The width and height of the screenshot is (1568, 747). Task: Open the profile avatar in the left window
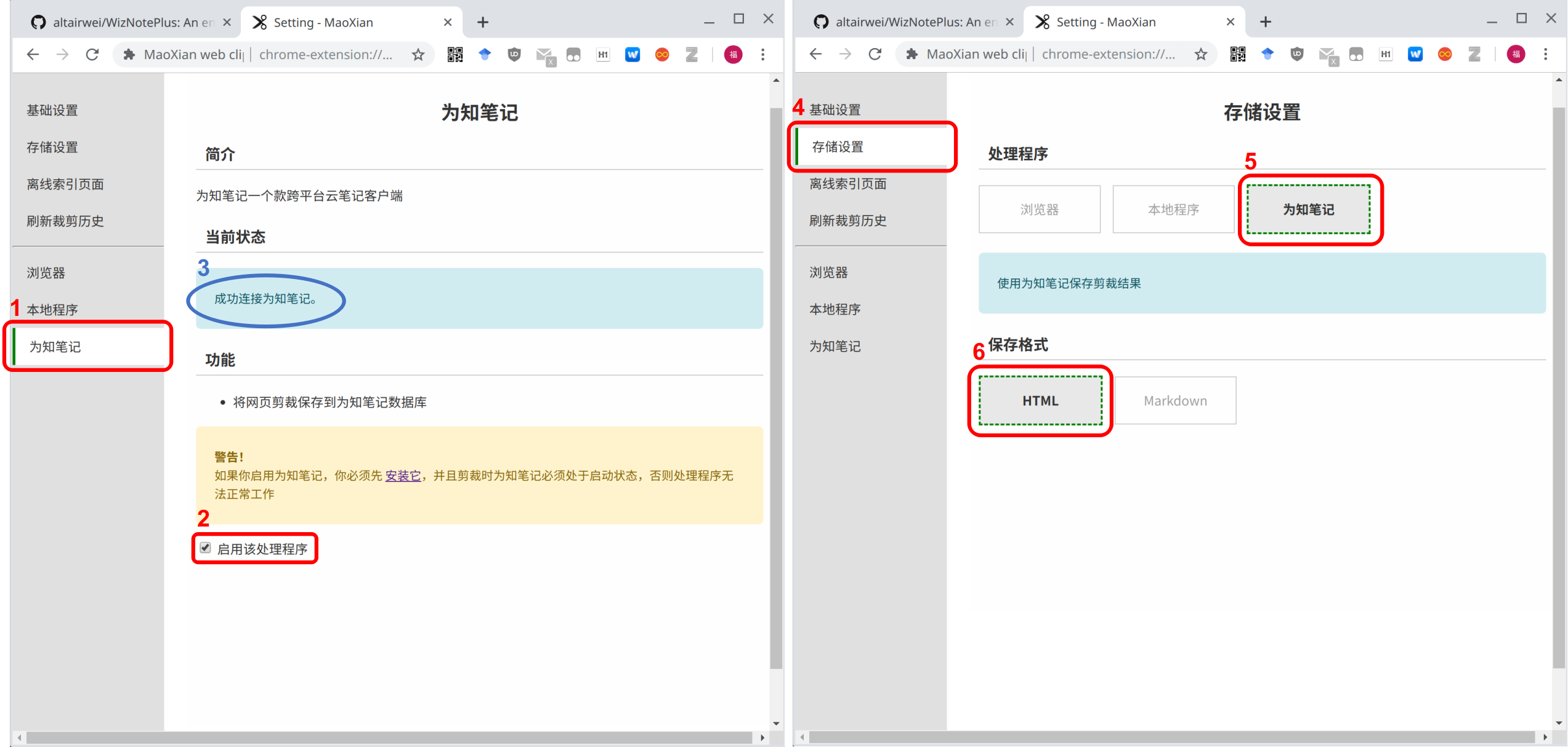point(733,55)
